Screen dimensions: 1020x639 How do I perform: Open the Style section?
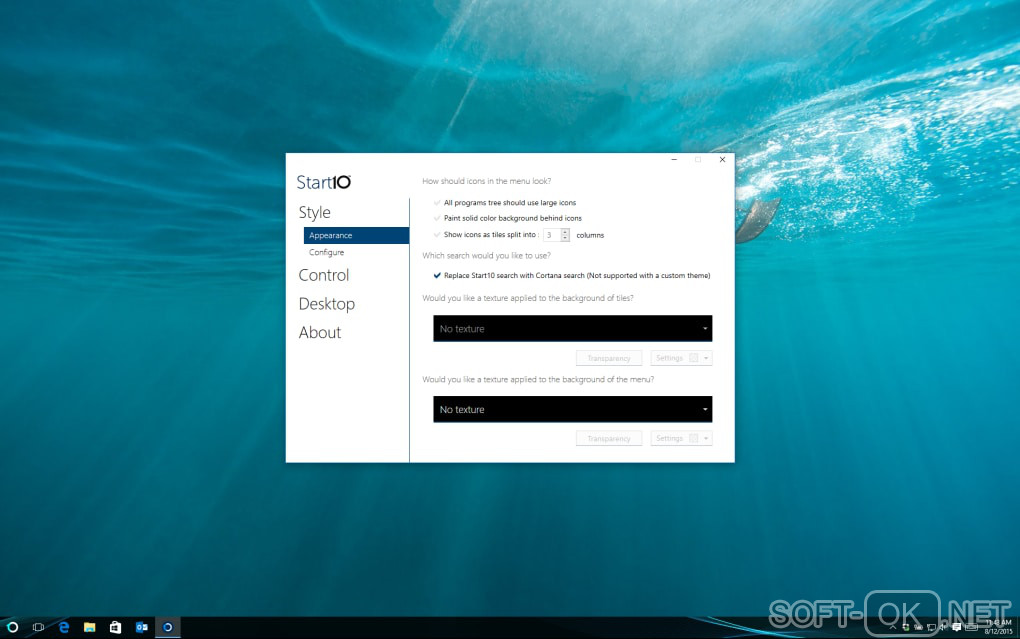(x=315, y=213)
